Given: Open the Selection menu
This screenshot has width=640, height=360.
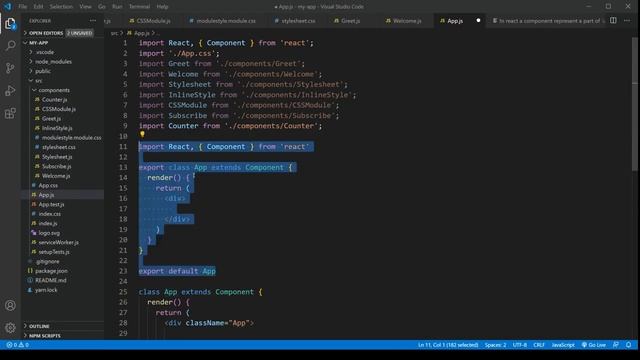Looking at the screenshot, I should click(x=61, y=7).
